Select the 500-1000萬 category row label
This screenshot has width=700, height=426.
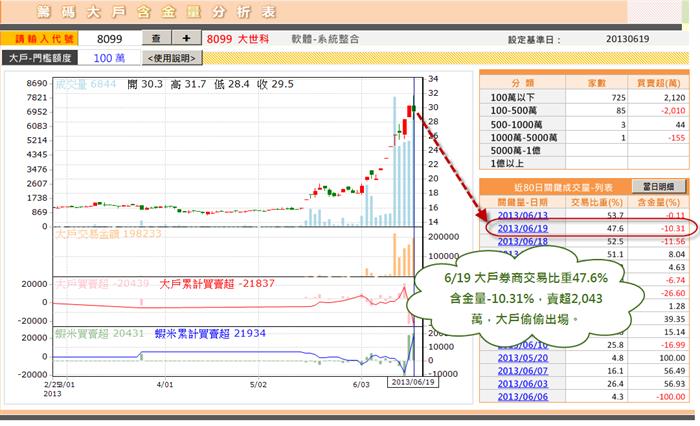click(x=515, y=124)
